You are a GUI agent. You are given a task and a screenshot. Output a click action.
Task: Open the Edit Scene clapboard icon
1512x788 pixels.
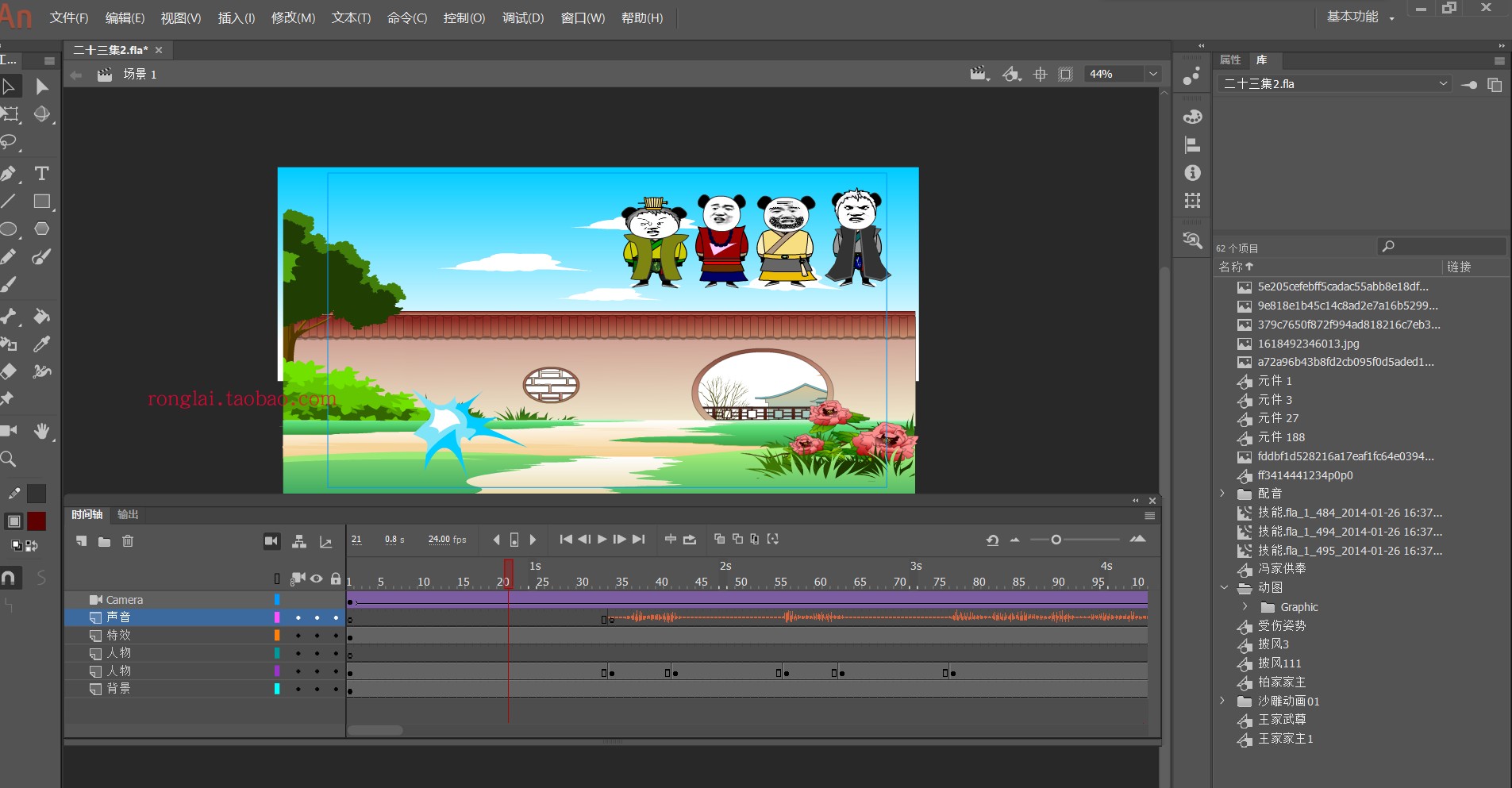(x=979, y=74)
